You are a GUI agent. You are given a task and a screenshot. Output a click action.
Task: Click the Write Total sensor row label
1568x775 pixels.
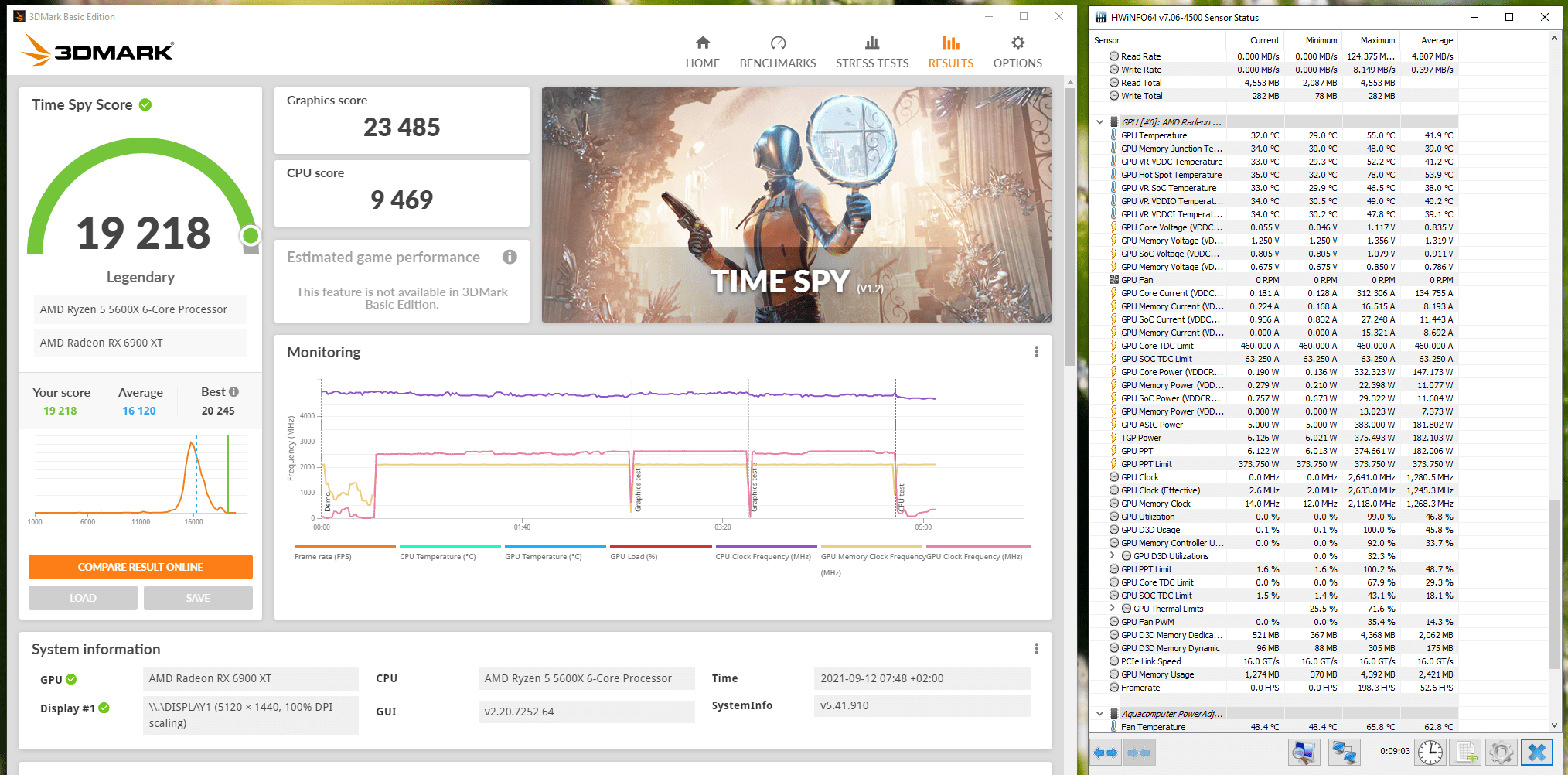1142,96
